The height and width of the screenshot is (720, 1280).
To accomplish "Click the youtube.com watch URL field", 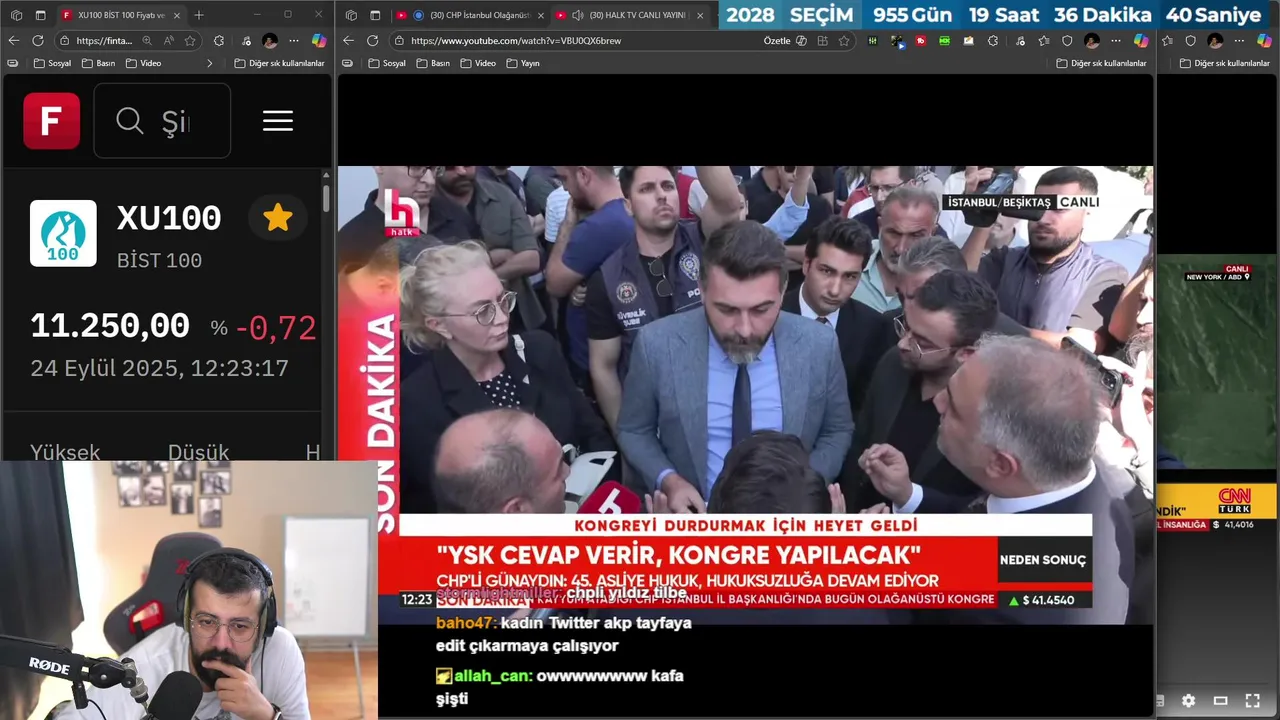I will coord(516,41).
